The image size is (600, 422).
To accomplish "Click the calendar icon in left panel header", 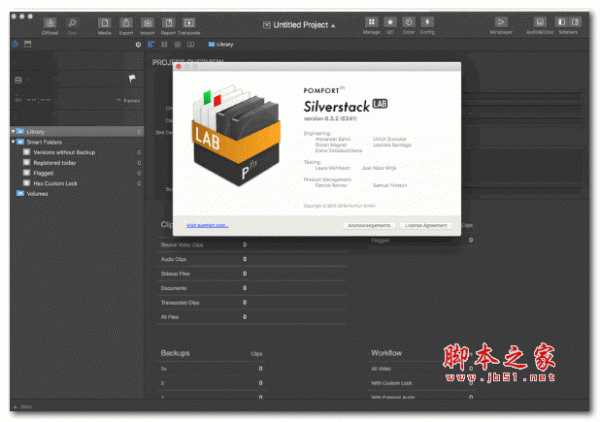I will pyautogui.click(x=28, y=44).
